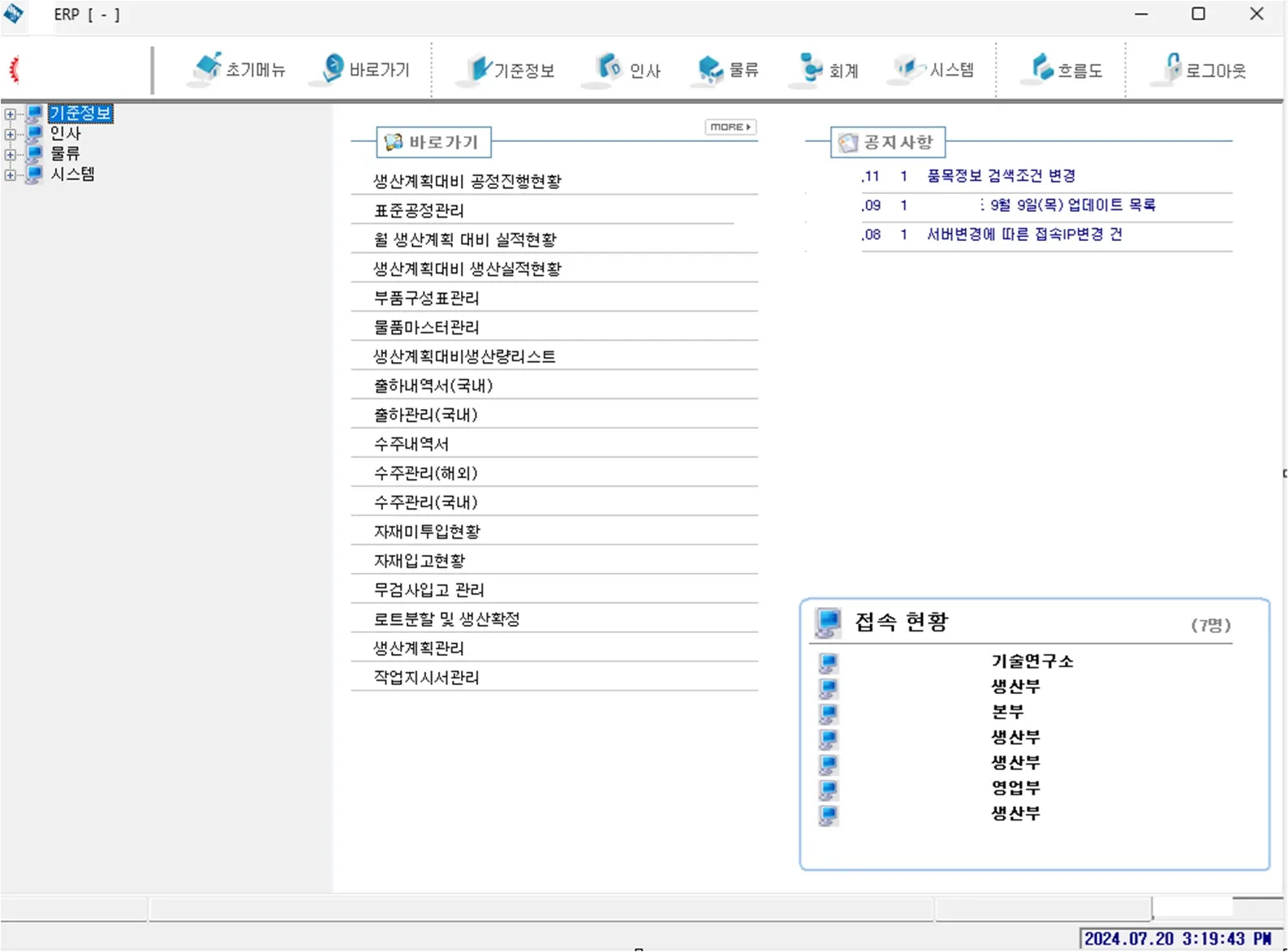Click the ERP app icon in title bar
1288x952 pixels.
(14, 14)
